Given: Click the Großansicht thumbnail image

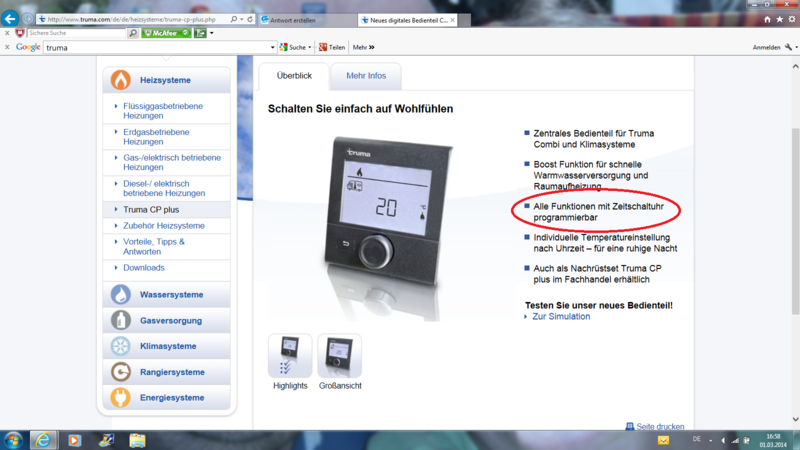Looking at the screenshot, I should click(x=339, y=355).
